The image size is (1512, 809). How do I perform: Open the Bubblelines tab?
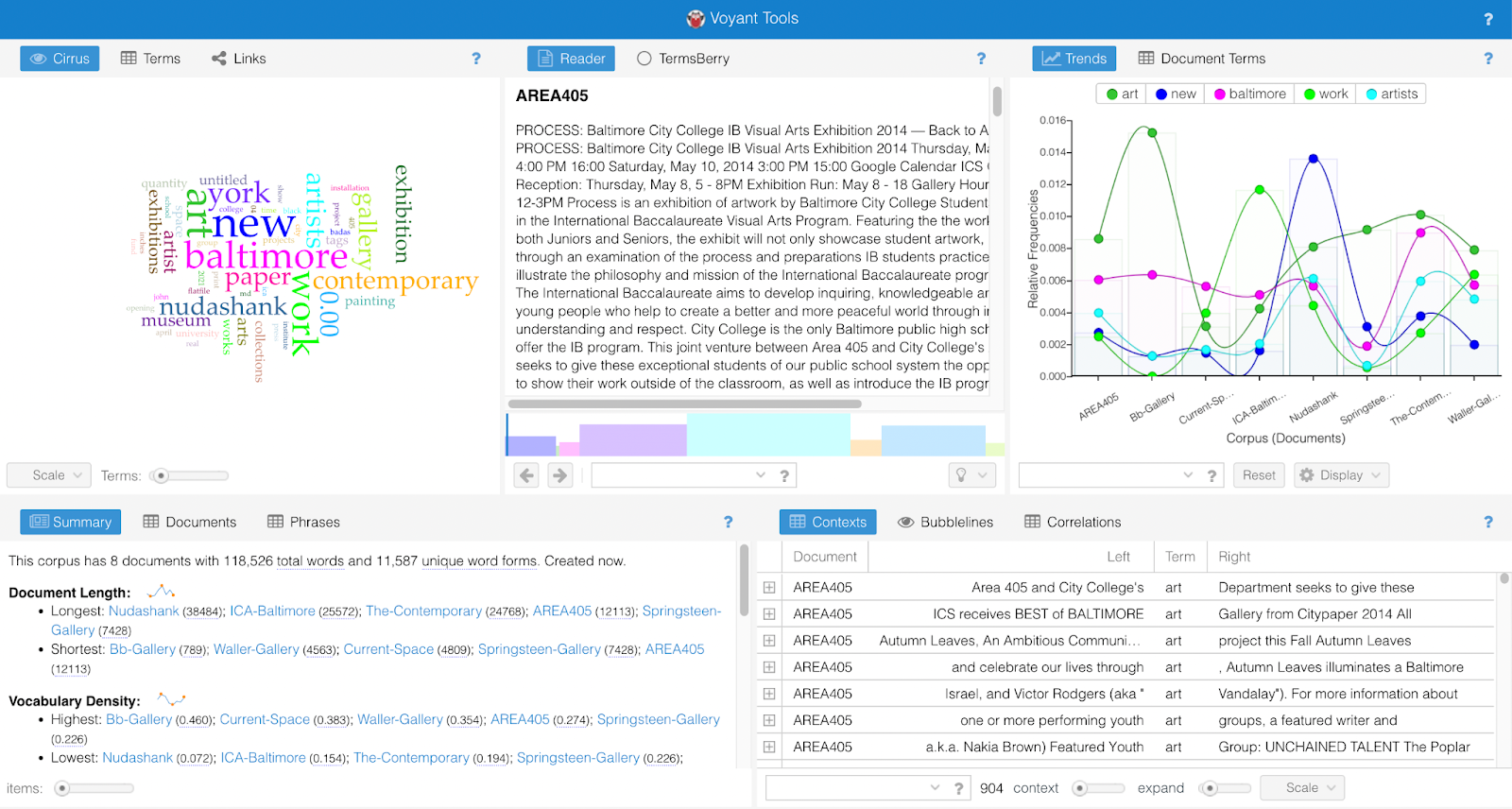pyautogui.click(x=946, y=522)
